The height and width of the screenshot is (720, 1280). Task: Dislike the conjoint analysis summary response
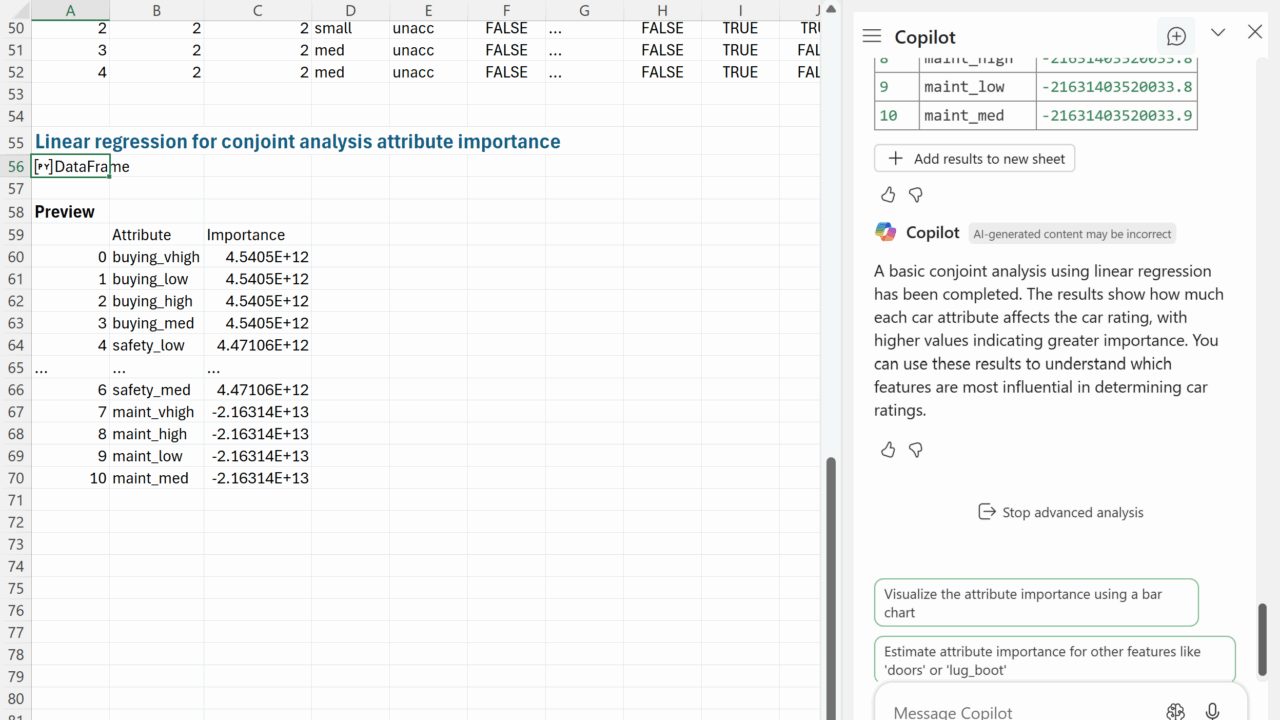(915, 450)
